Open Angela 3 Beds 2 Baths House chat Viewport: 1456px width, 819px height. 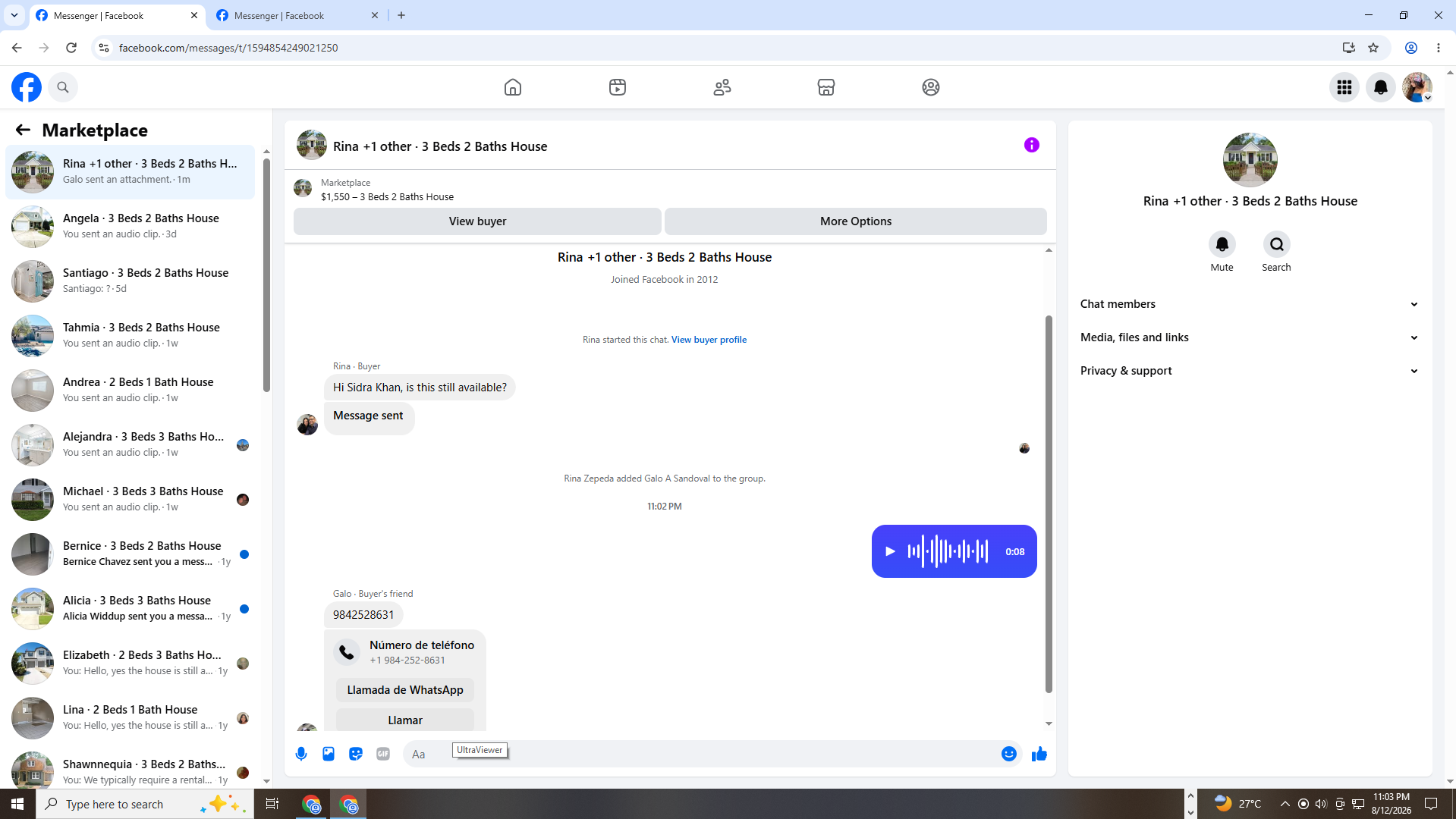pos(131,226)
